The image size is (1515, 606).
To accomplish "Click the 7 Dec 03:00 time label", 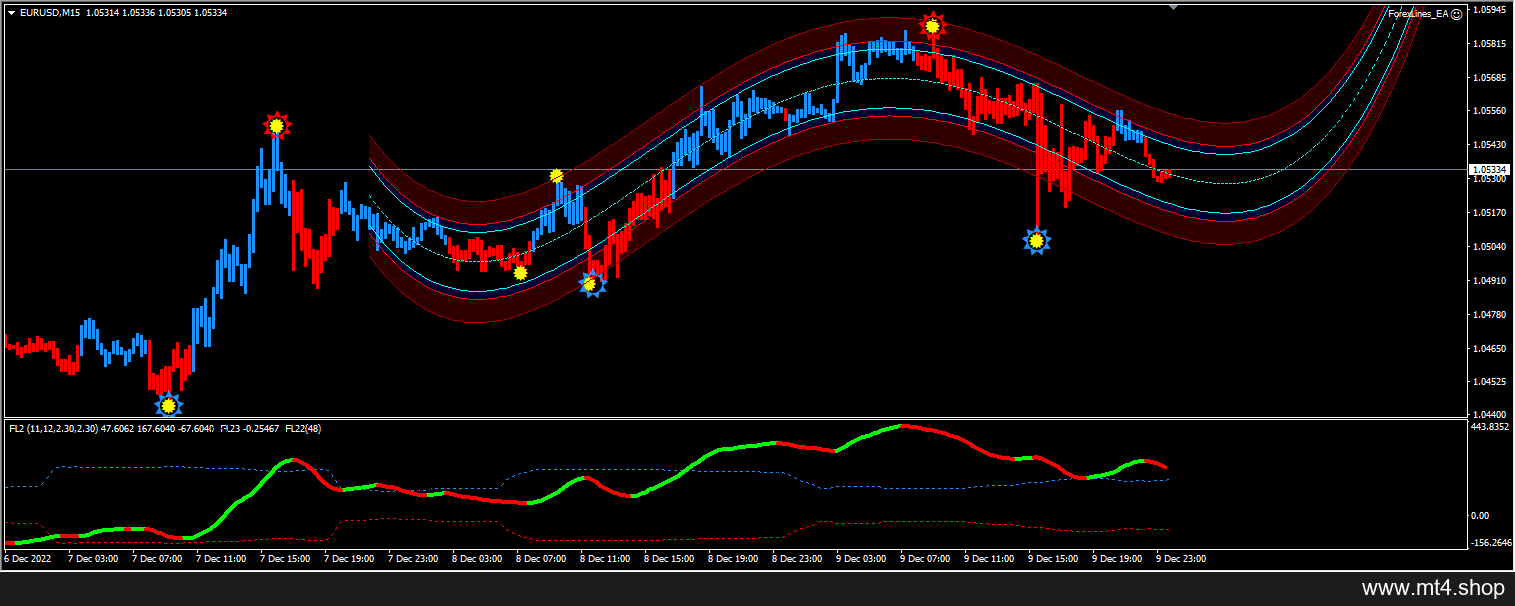I will (x=93, y=559).
